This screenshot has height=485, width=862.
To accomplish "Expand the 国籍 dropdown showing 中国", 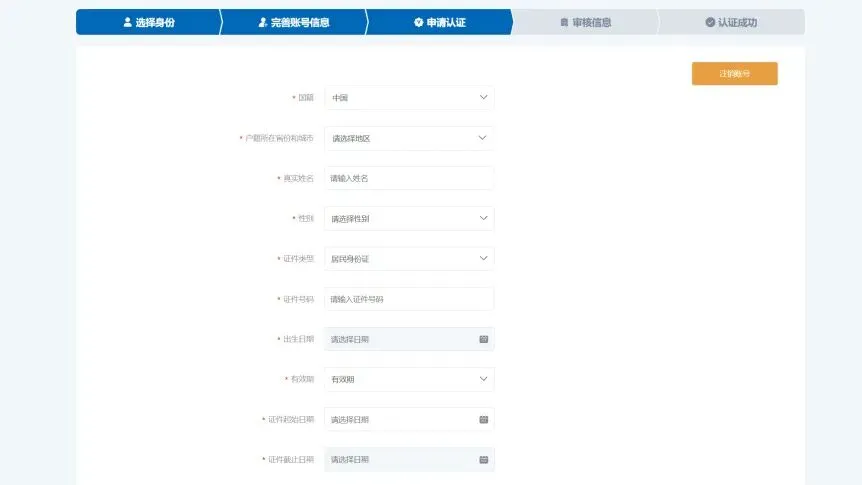I will pyautogui.click(x=409, y=98).
